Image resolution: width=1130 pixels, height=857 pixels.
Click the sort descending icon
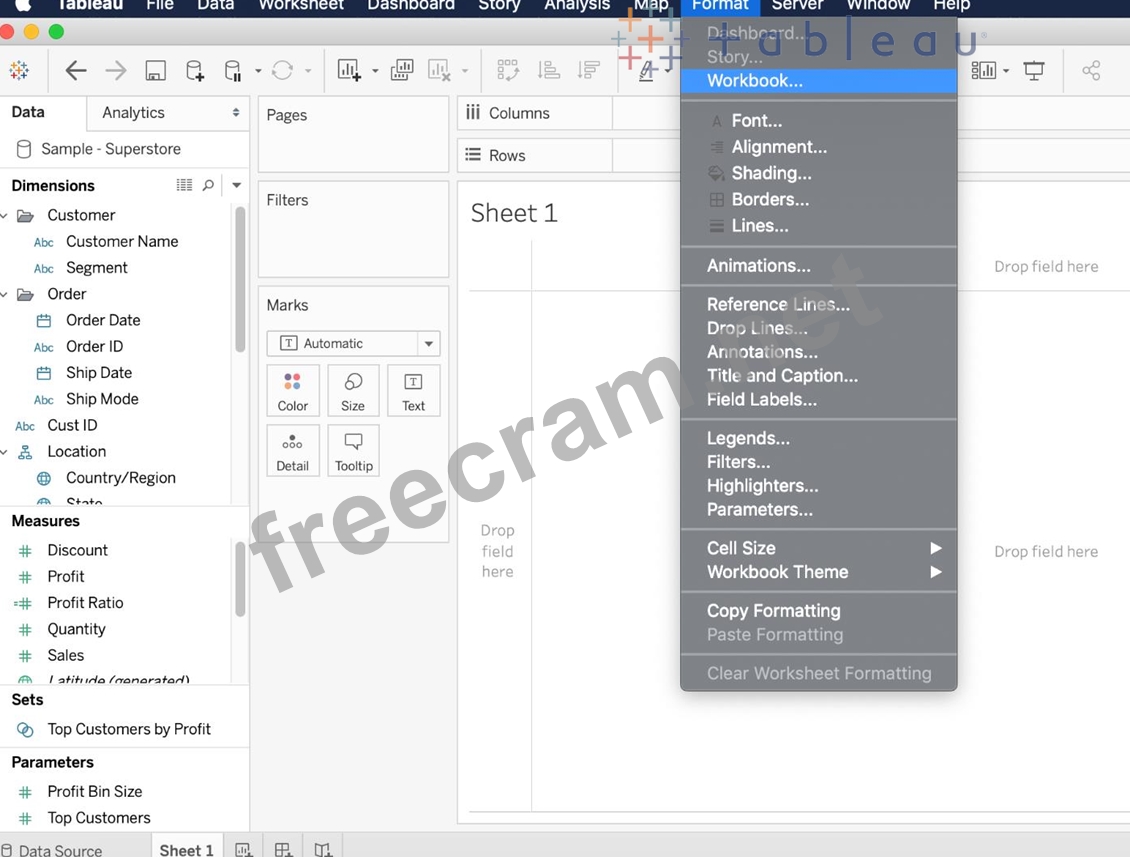tap(588, 70)
